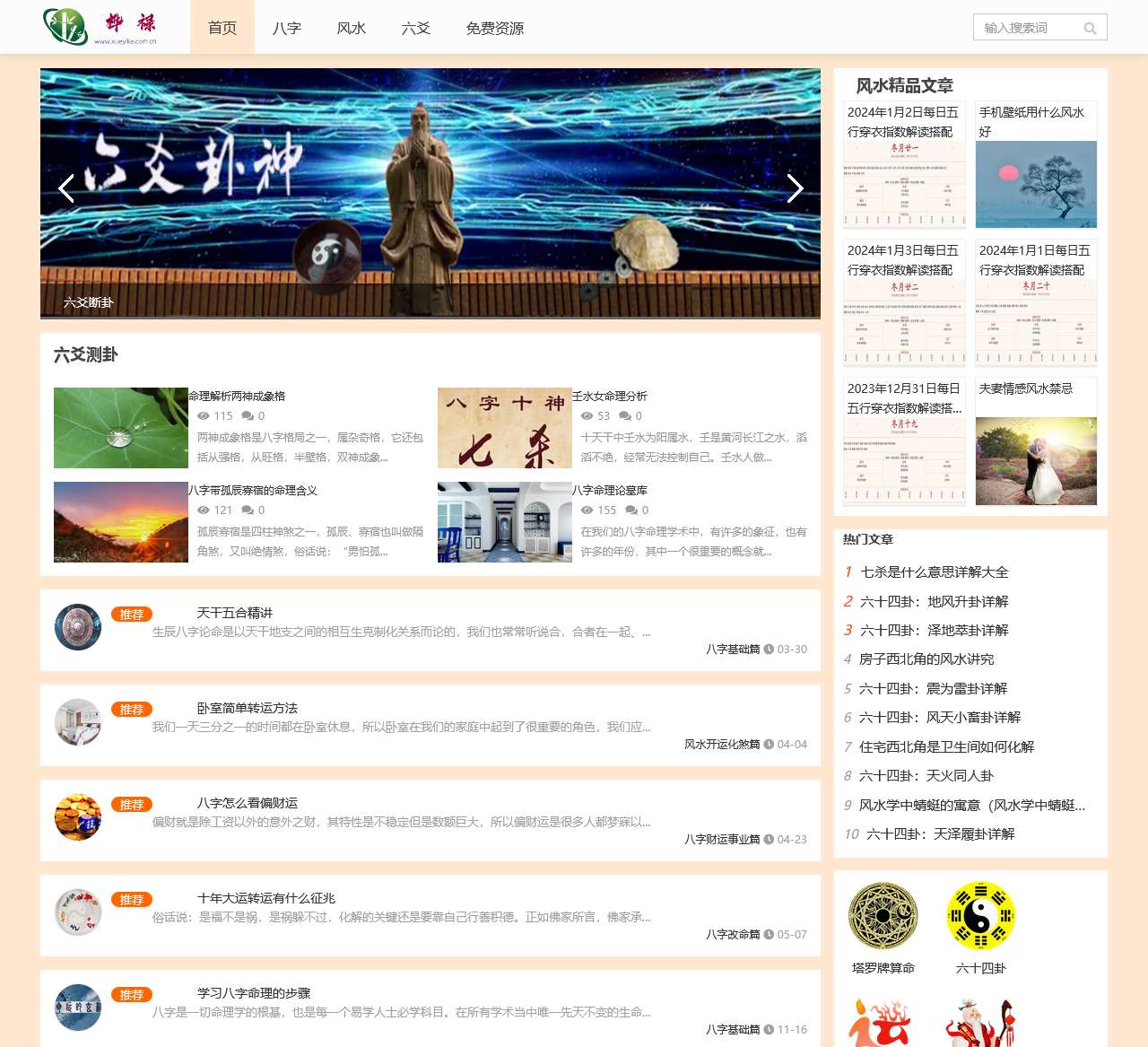Open the 天干五合精讲 article title
The height and width of the screenshot is (1047, 1148).
coord(235,613)
